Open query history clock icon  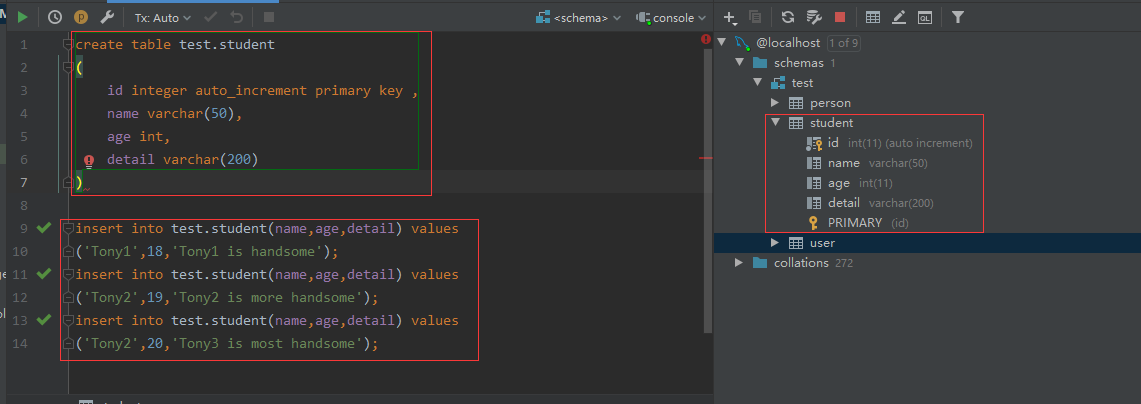click(x=55, y=17)
